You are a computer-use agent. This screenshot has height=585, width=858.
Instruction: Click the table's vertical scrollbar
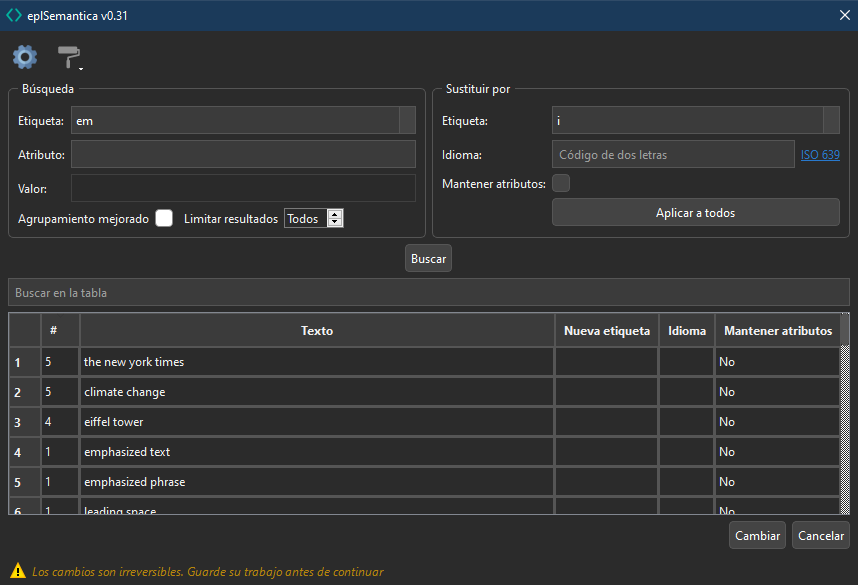(x=844, y=428)
